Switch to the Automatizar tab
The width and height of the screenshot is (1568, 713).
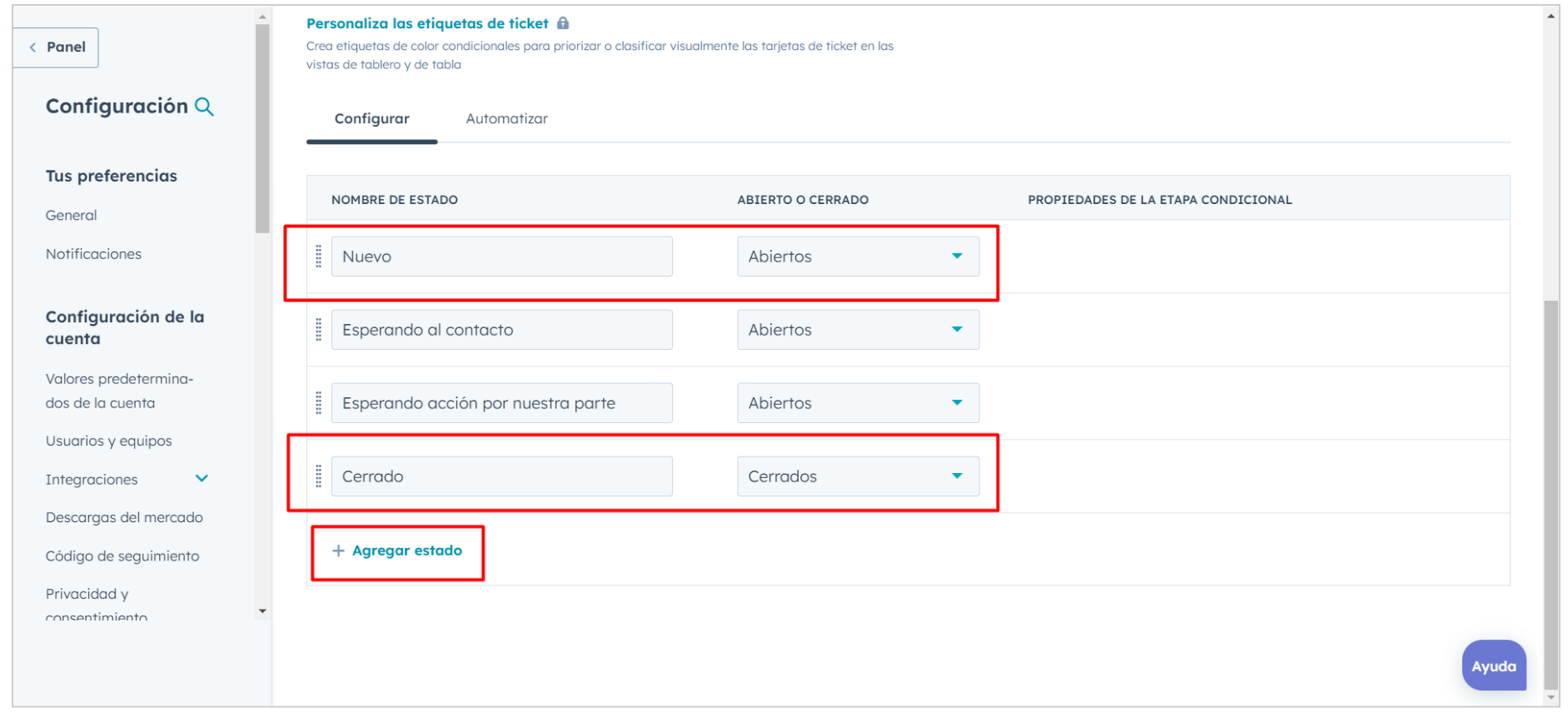point(506,119)
